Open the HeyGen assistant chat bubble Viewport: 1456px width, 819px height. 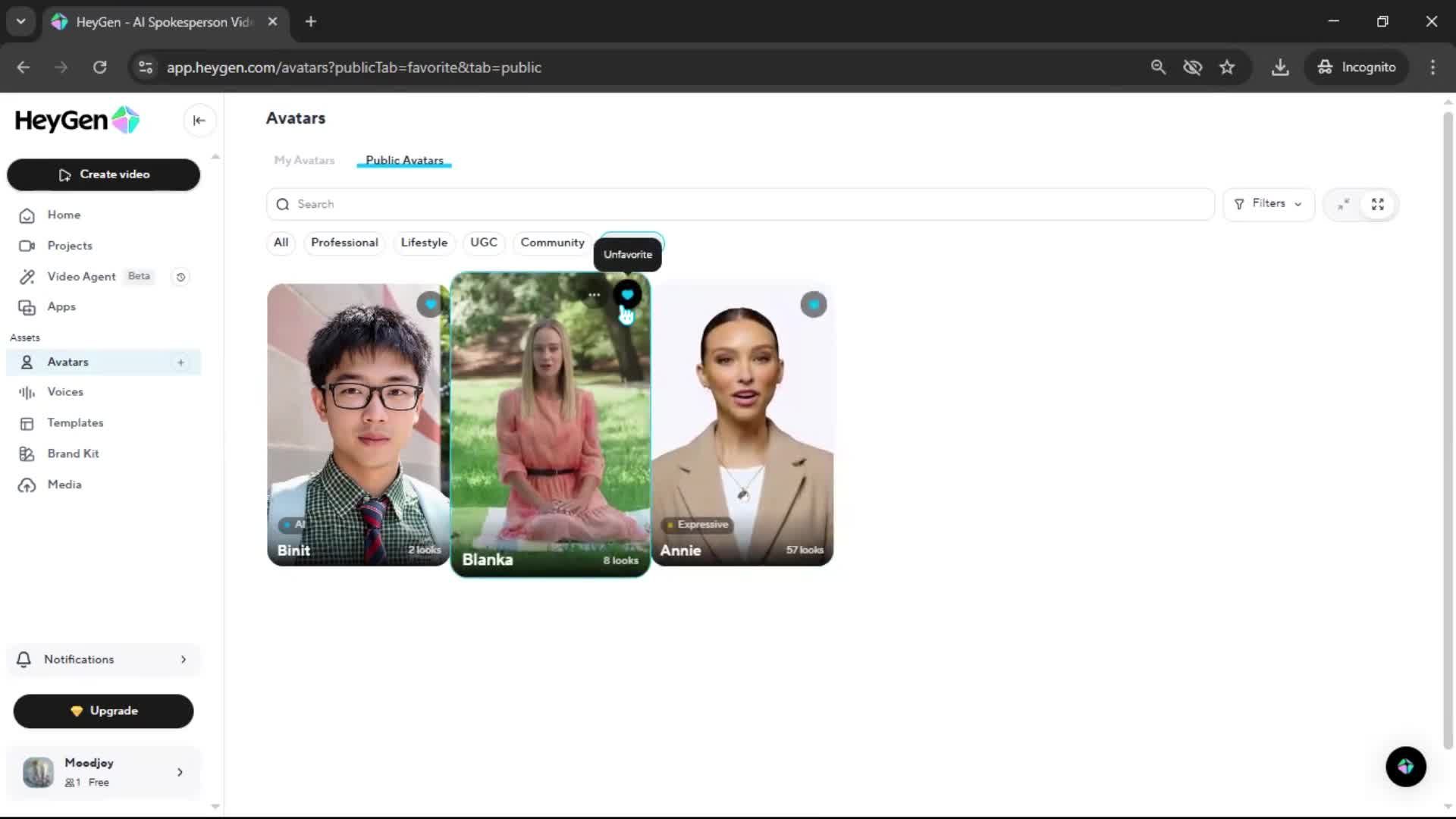pos(1405,767)
